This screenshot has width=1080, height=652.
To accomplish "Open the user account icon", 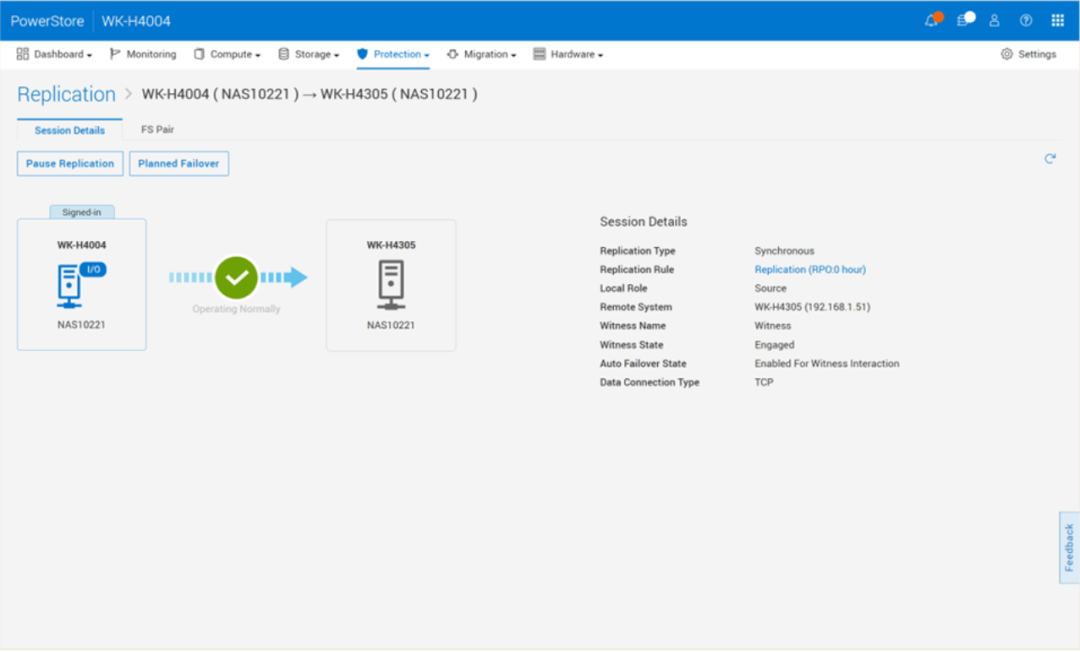I will (x=994, y=21).
